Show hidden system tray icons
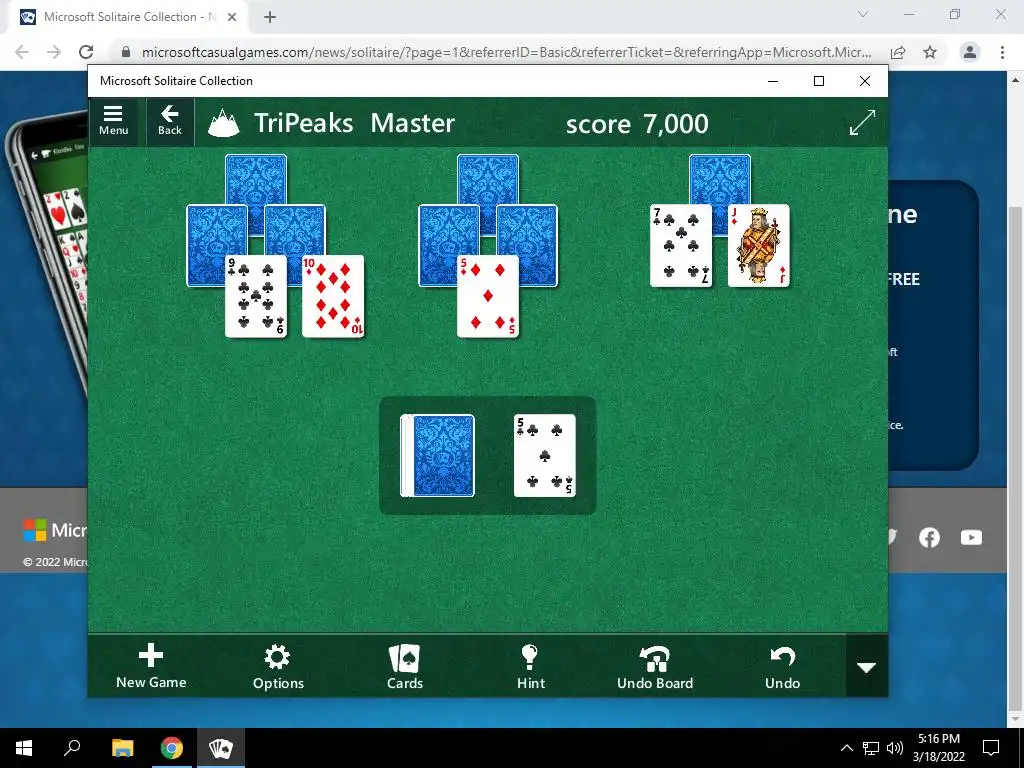The image size is (1024, 768). 846,748
